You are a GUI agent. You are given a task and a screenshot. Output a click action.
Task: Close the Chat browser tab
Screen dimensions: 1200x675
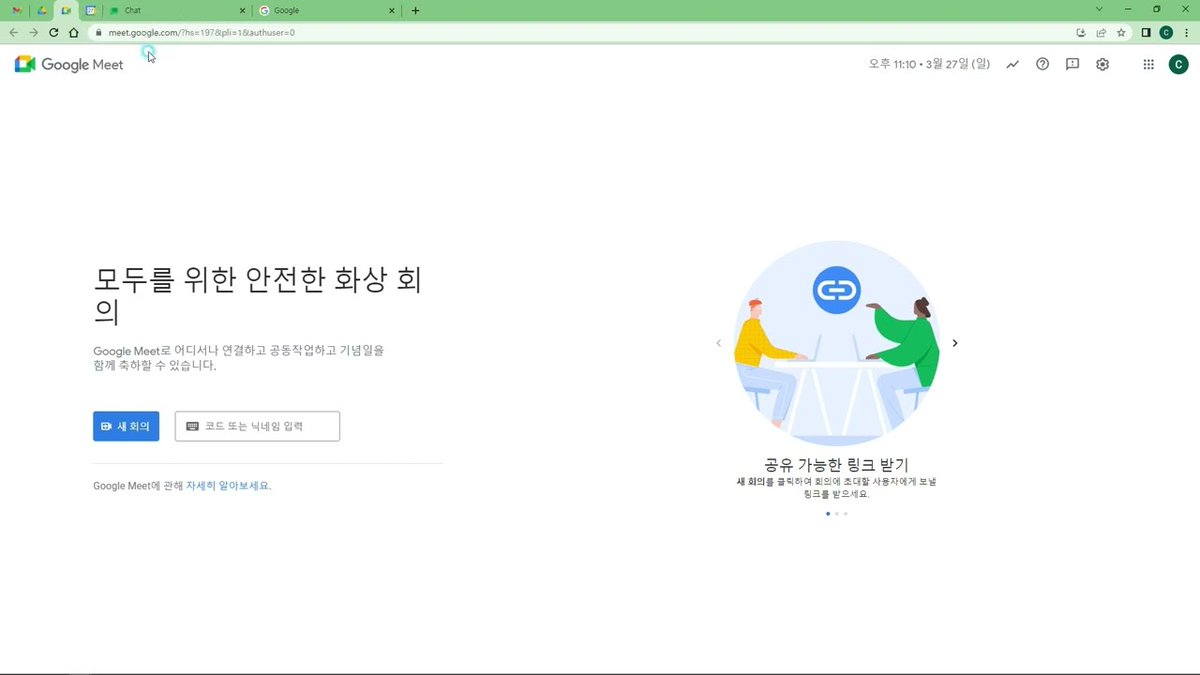point(242,10)
